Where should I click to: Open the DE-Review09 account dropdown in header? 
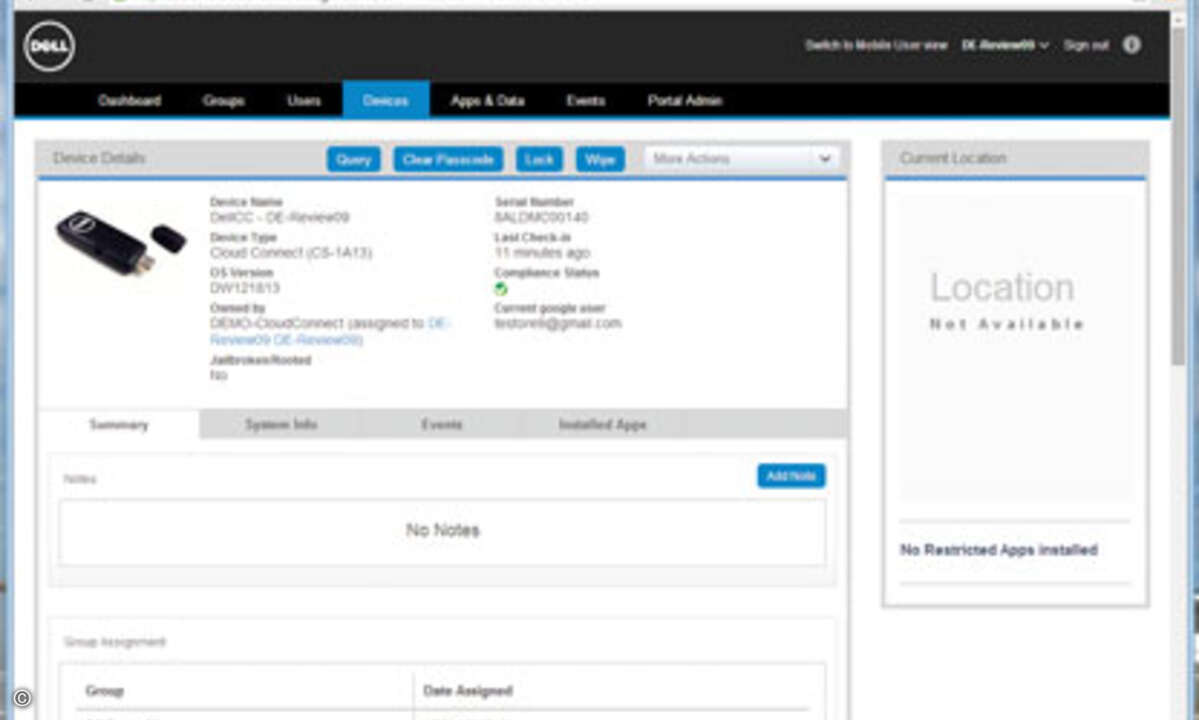point(1005,45)
